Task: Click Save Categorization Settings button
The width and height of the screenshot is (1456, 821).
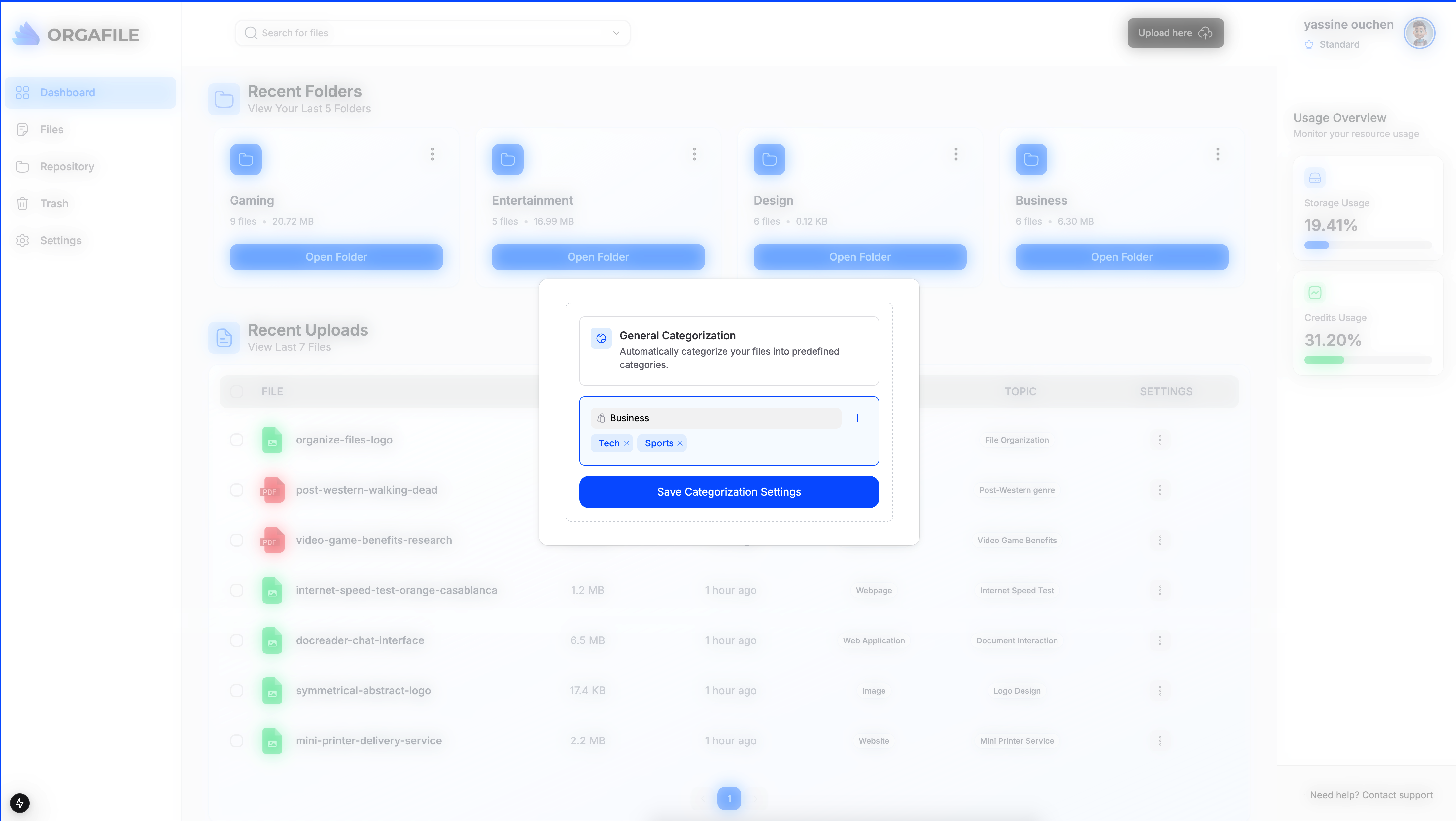Action: click(729, 492)
